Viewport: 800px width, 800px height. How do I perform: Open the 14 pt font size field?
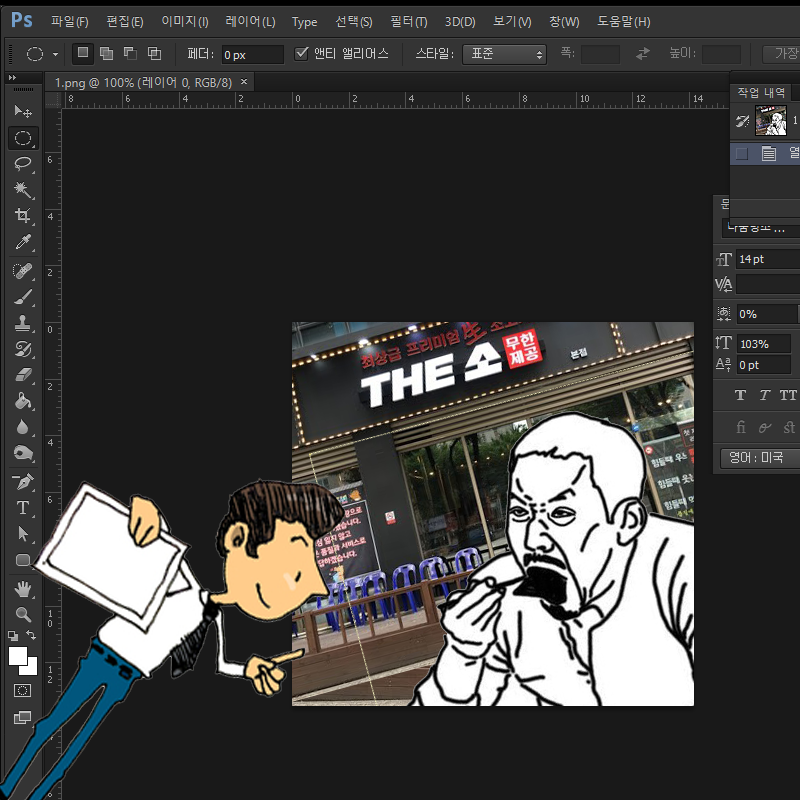768,259
